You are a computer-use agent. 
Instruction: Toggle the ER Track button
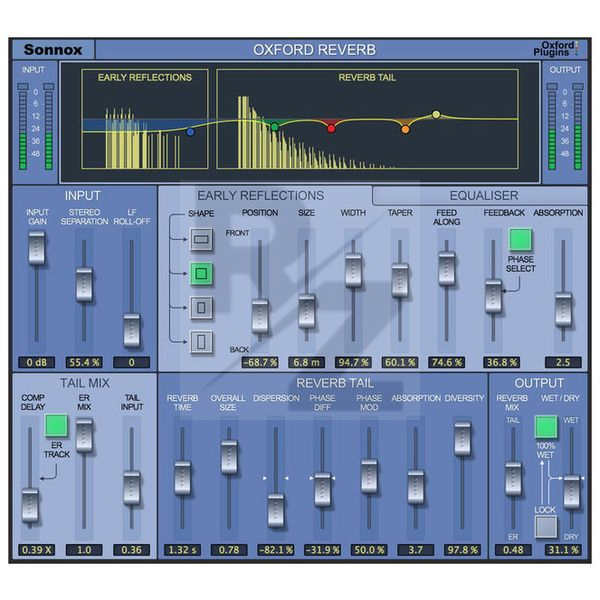[x=56, y=426]
